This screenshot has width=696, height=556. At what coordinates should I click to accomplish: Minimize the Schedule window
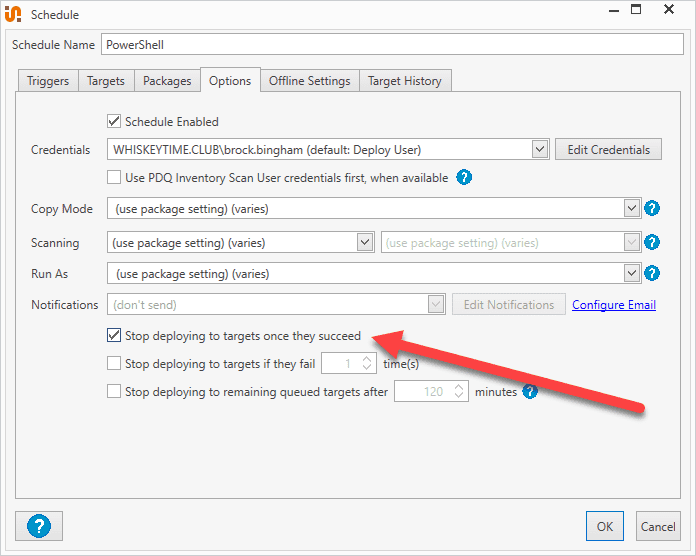coord(614,11)
